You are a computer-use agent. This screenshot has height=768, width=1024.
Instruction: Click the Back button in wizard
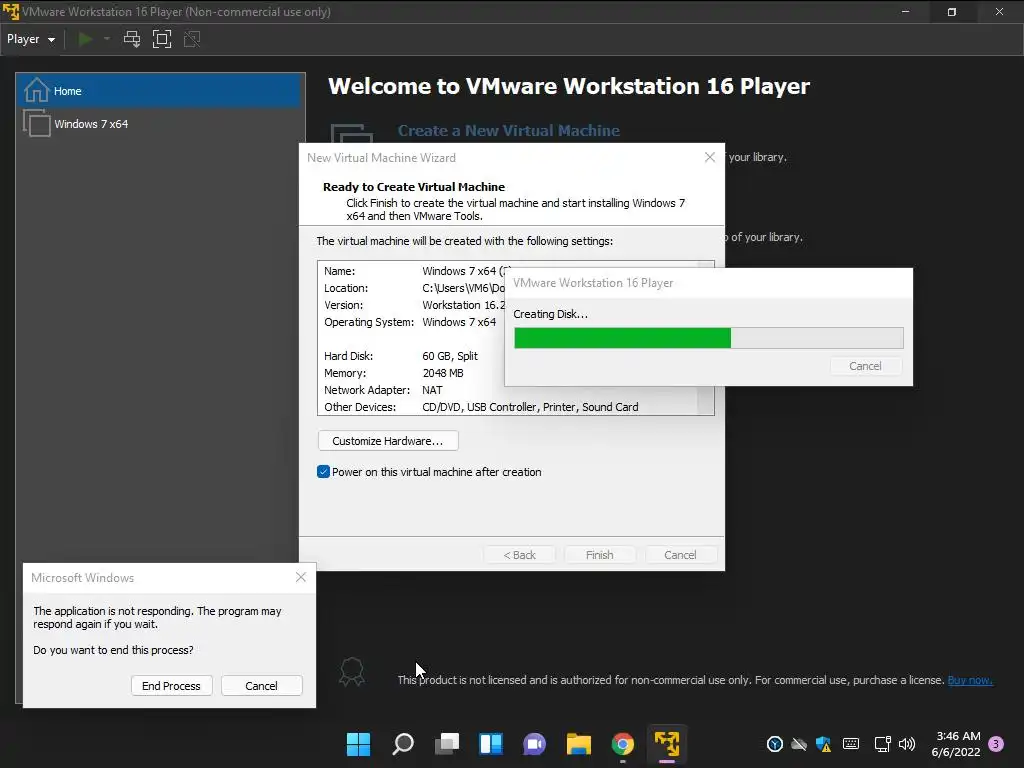[519, 554]
